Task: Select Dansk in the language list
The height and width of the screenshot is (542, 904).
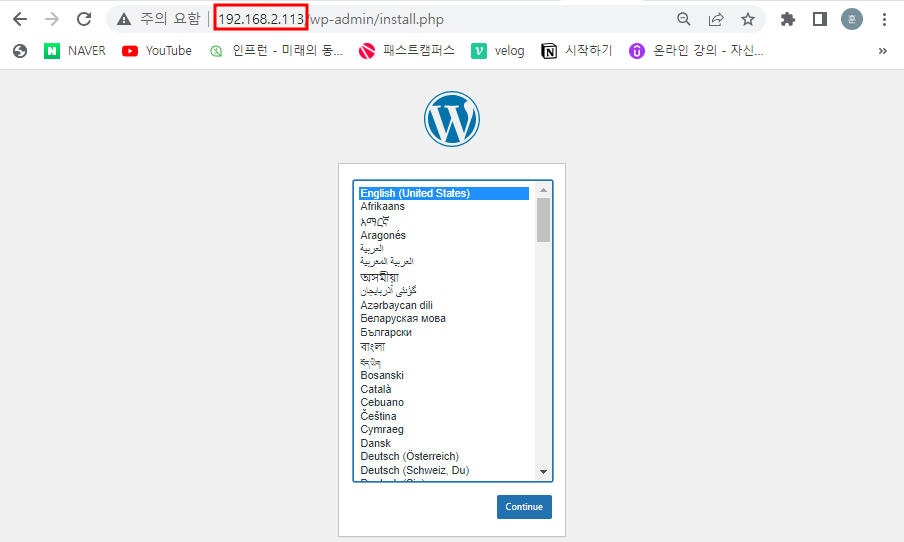Action: (444, 443)
